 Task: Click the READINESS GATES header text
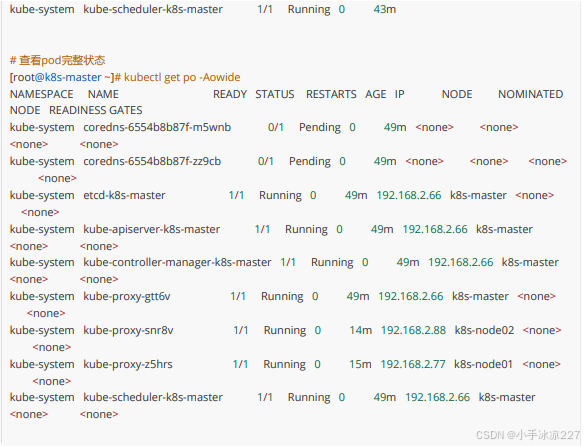tap(96, 110)
